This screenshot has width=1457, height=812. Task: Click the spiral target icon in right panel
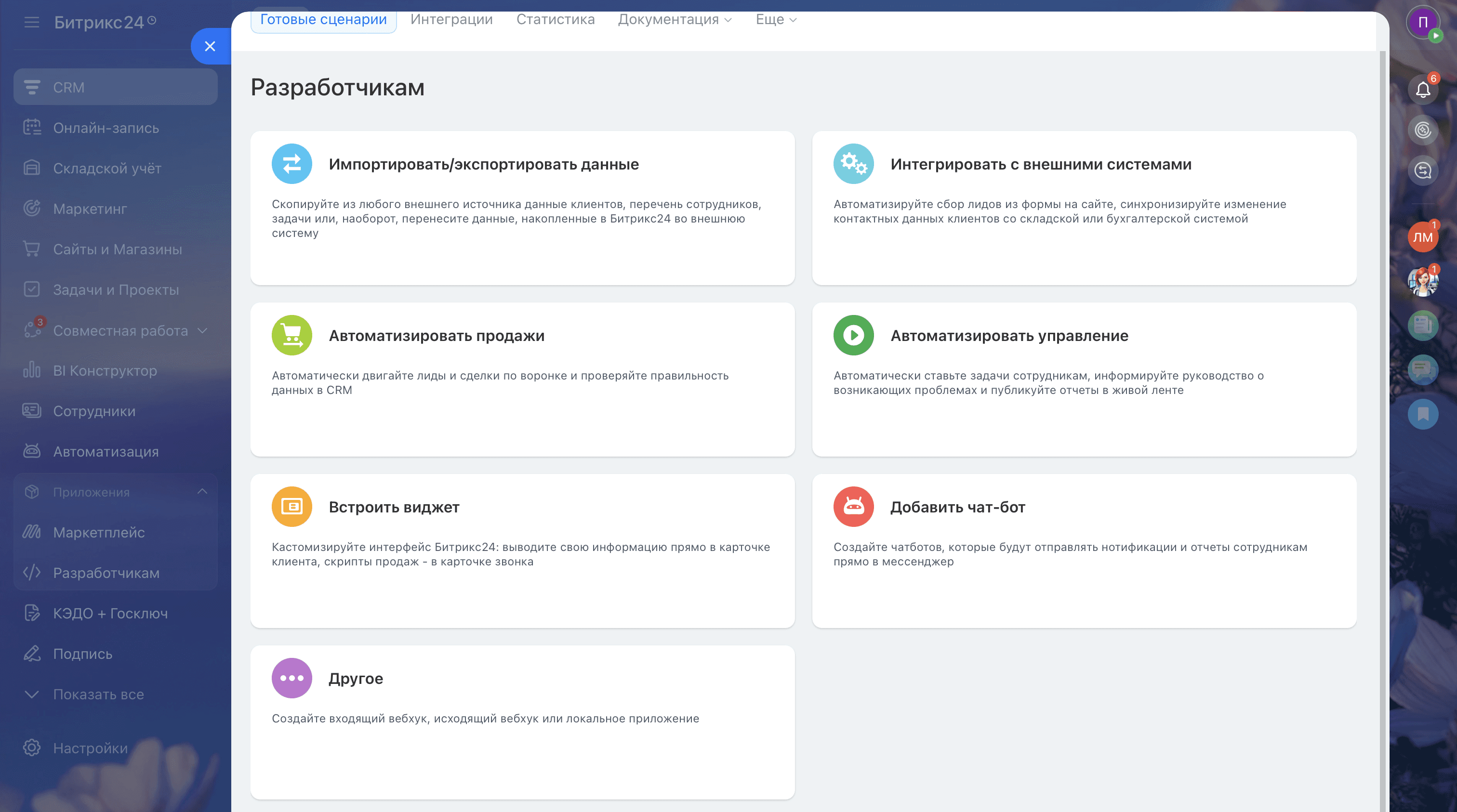1423,130
